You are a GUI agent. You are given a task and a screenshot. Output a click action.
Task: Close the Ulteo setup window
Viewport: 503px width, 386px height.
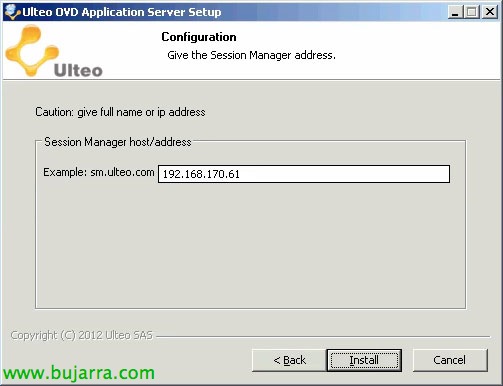(x=490, y=12)
